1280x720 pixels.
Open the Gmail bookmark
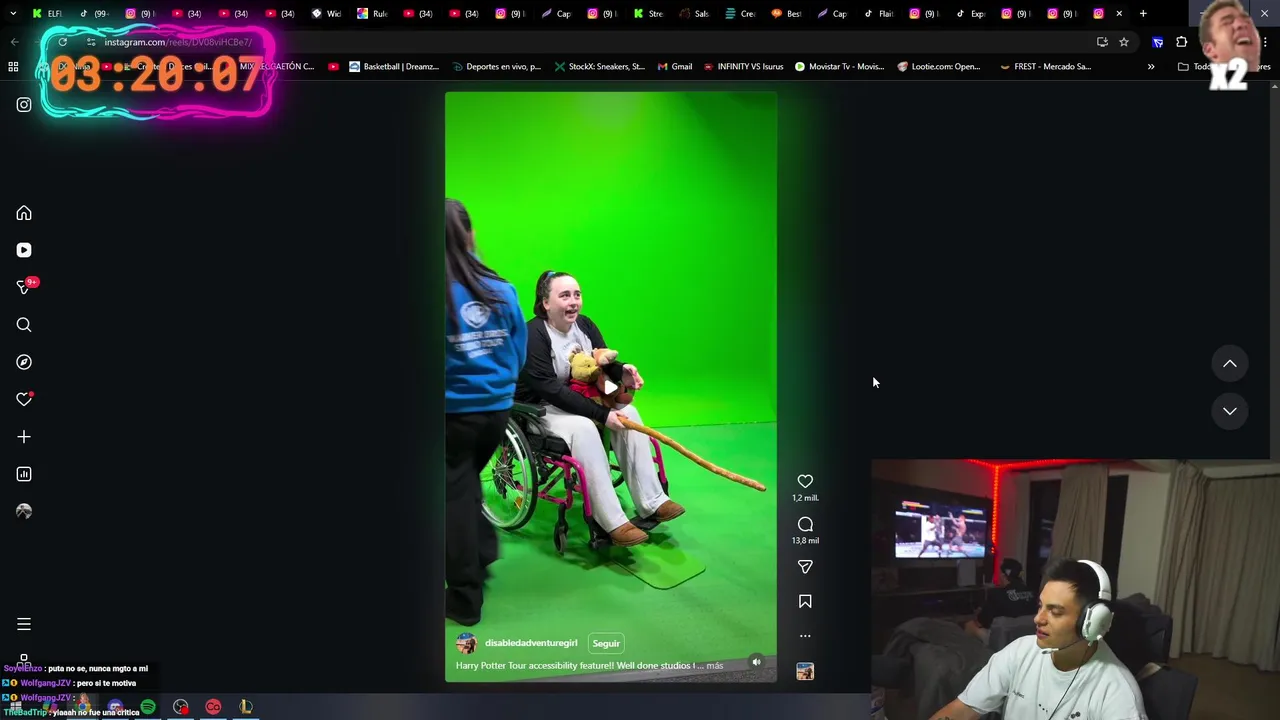[675, 66]
